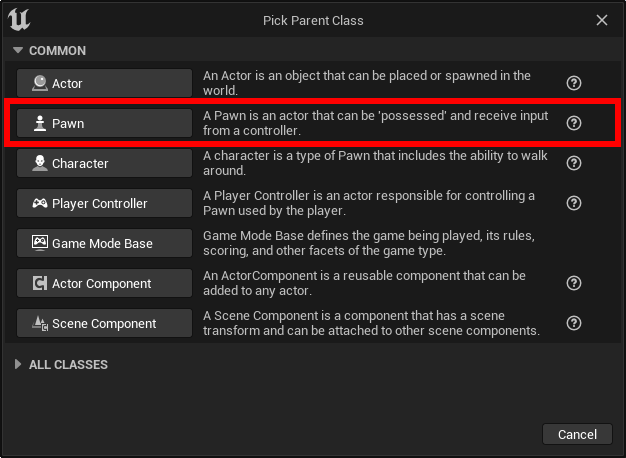Viewport: 626px width, 458px height.
Task: Choose Player Controller as parent class
Action: [104, 203]
